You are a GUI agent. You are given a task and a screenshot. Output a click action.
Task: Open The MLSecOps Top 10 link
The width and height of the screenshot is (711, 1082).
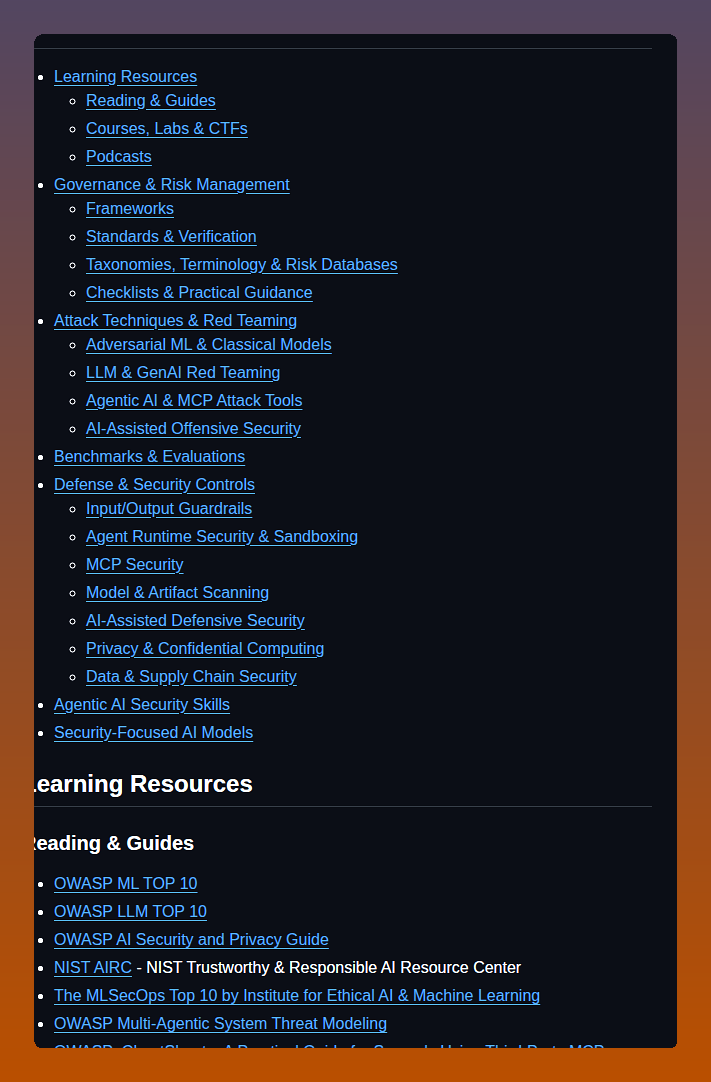[297, 996]
